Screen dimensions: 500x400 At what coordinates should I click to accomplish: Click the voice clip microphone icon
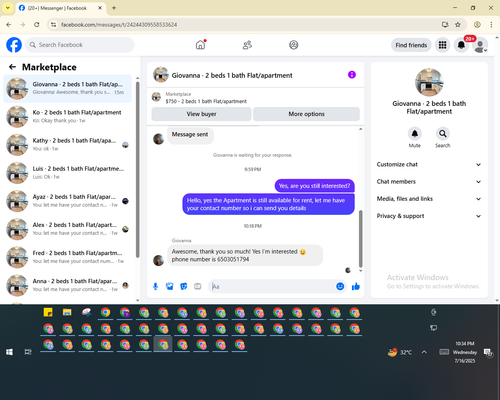[x=155, y=286]
